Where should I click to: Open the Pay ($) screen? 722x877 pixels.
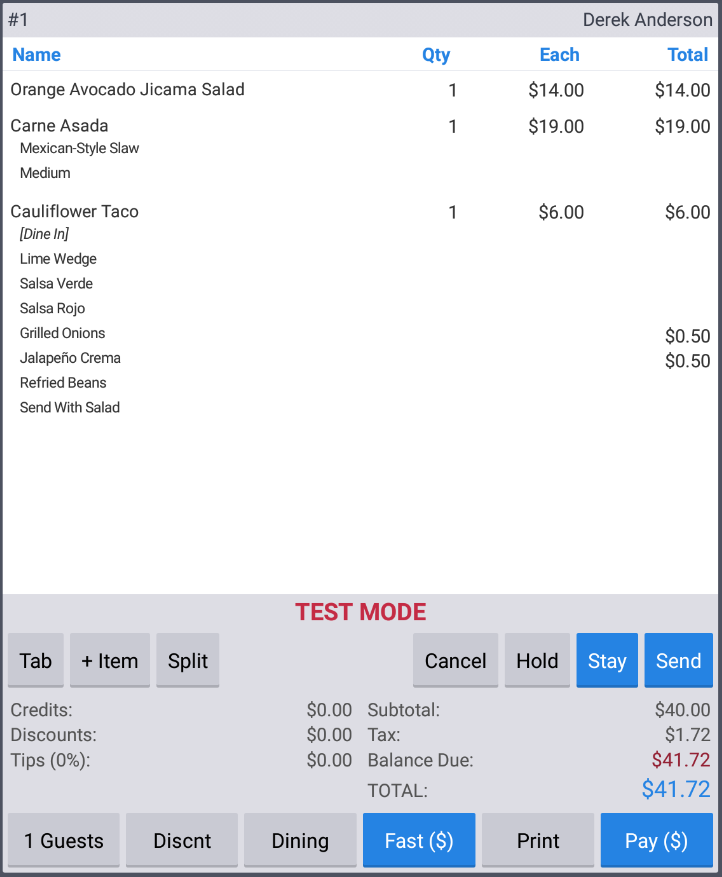click(x=656, y=840)
